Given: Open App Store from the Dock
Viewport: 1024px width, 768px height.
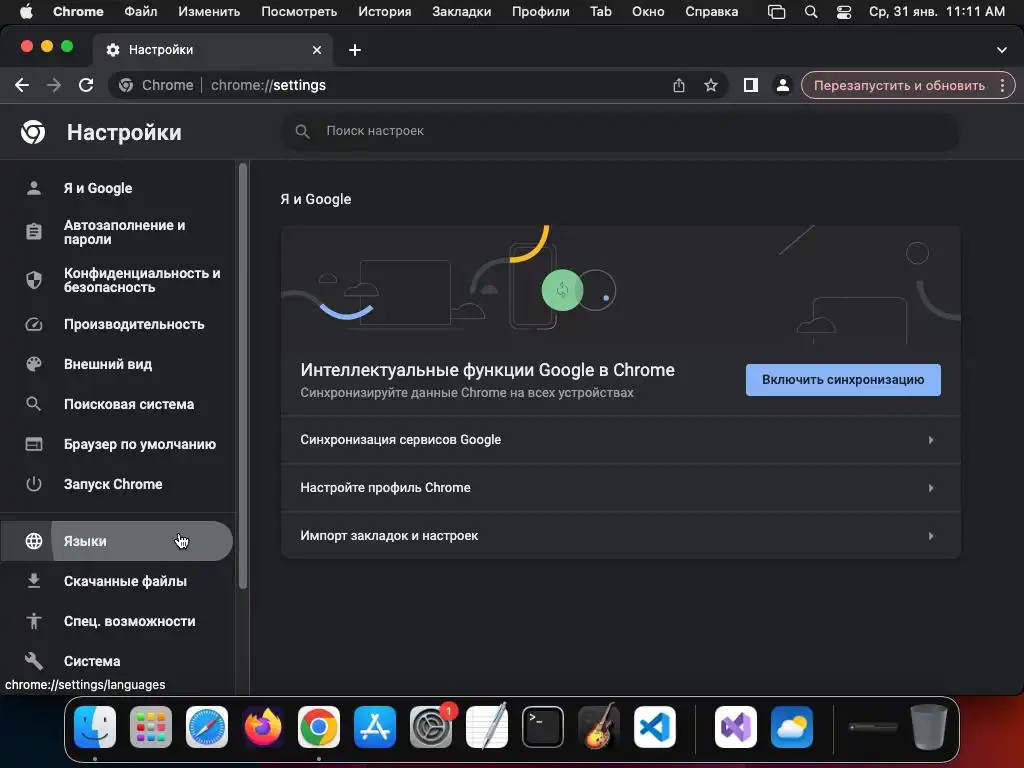Looking at the screenshot, I should click(375, 727).
